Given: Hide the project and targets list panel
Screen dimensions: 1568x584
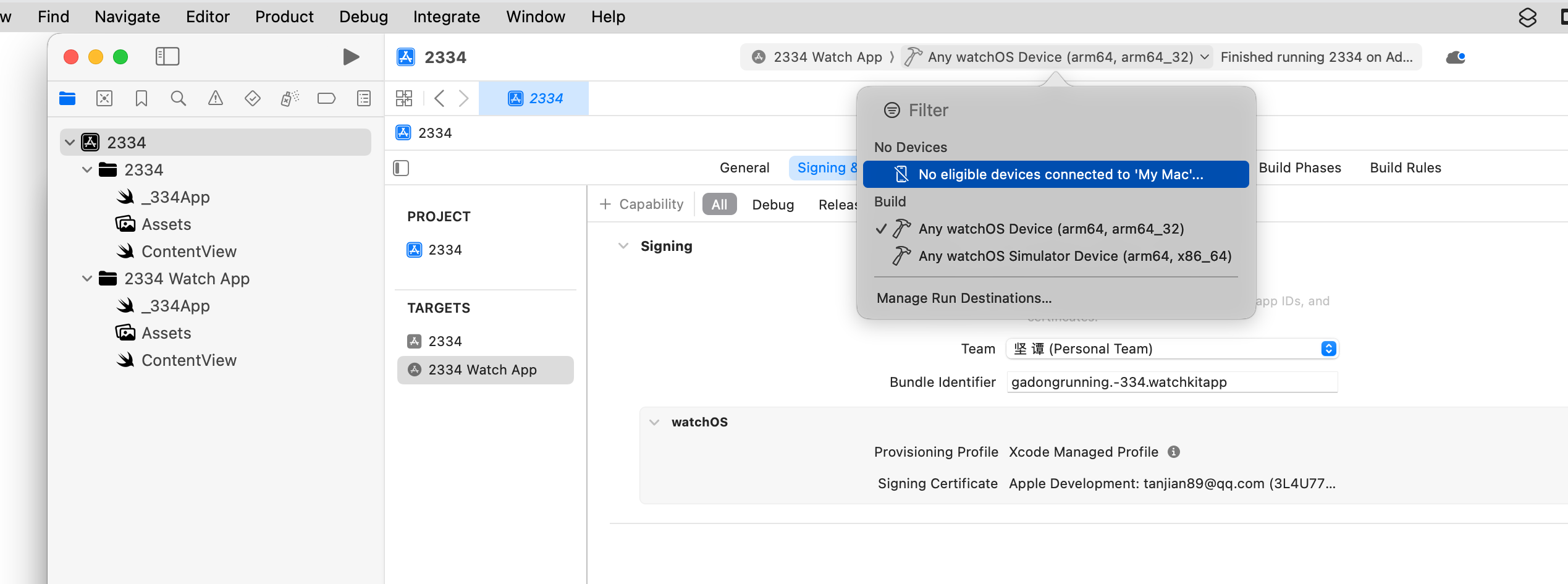Looking at the screenshot, I should pos(401,168).
